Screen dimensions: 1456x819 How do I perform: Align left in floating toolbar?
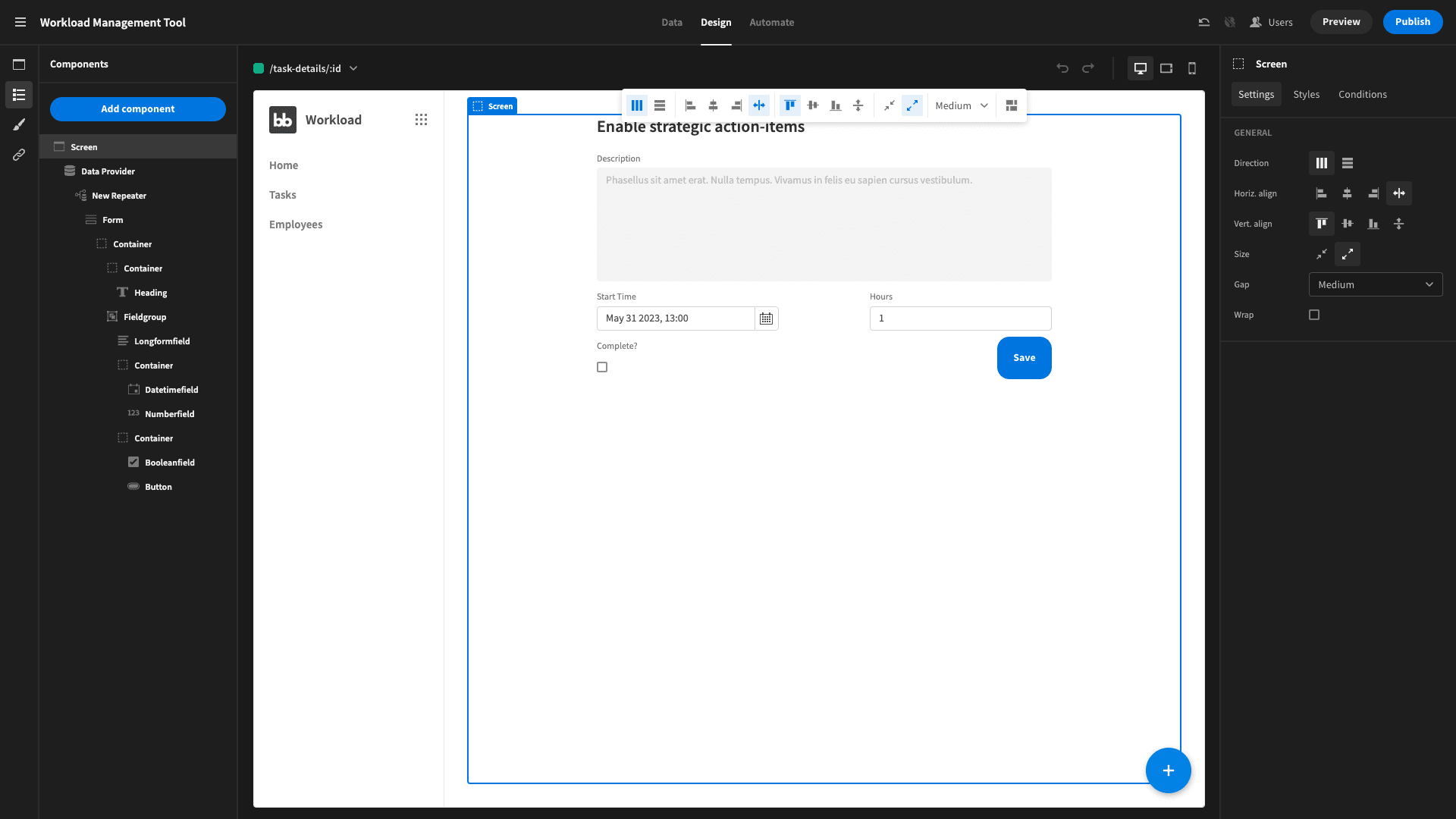pos(691,105)
